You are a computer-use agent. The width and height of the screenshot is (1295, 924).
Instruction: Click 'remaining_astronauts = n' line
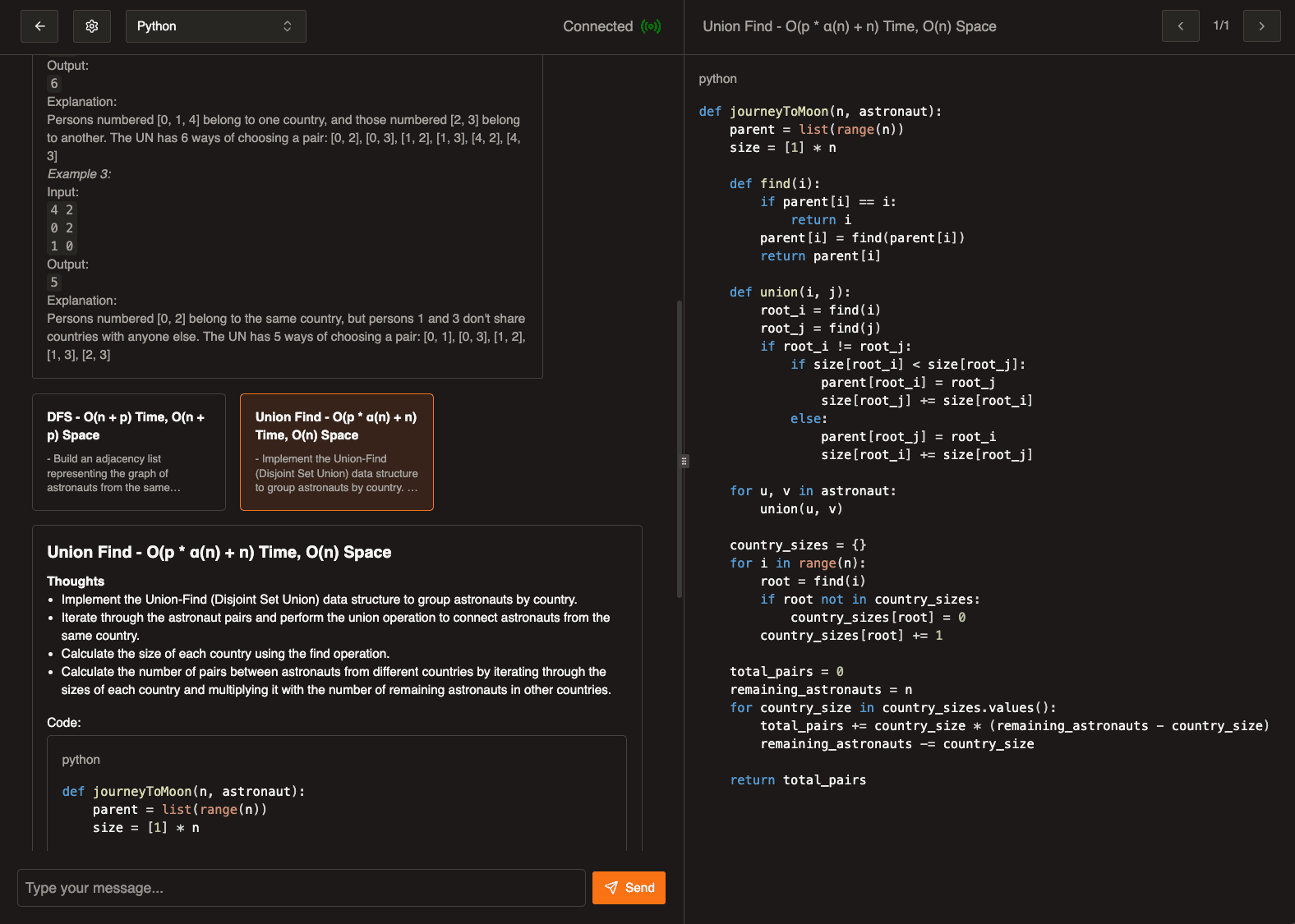point(821,690)
